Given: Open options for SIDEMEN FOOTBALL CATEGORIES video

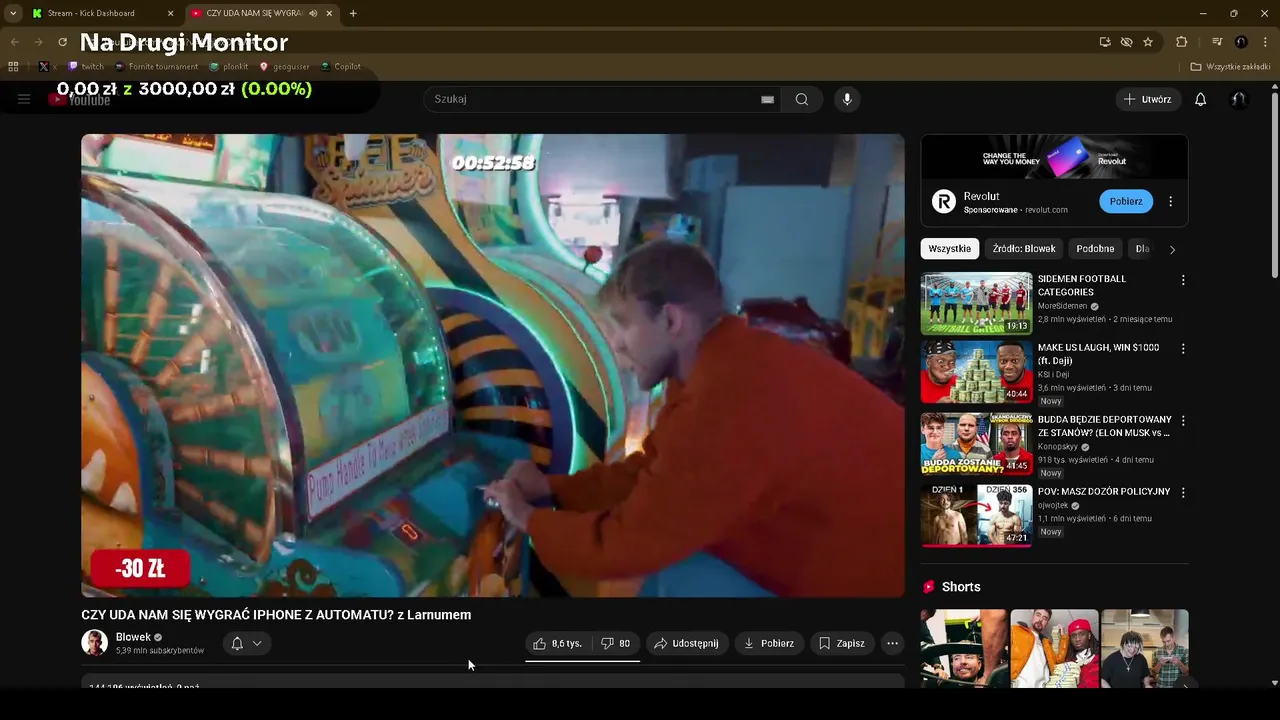Looking at the screenshot, I should pos(1183,281).
